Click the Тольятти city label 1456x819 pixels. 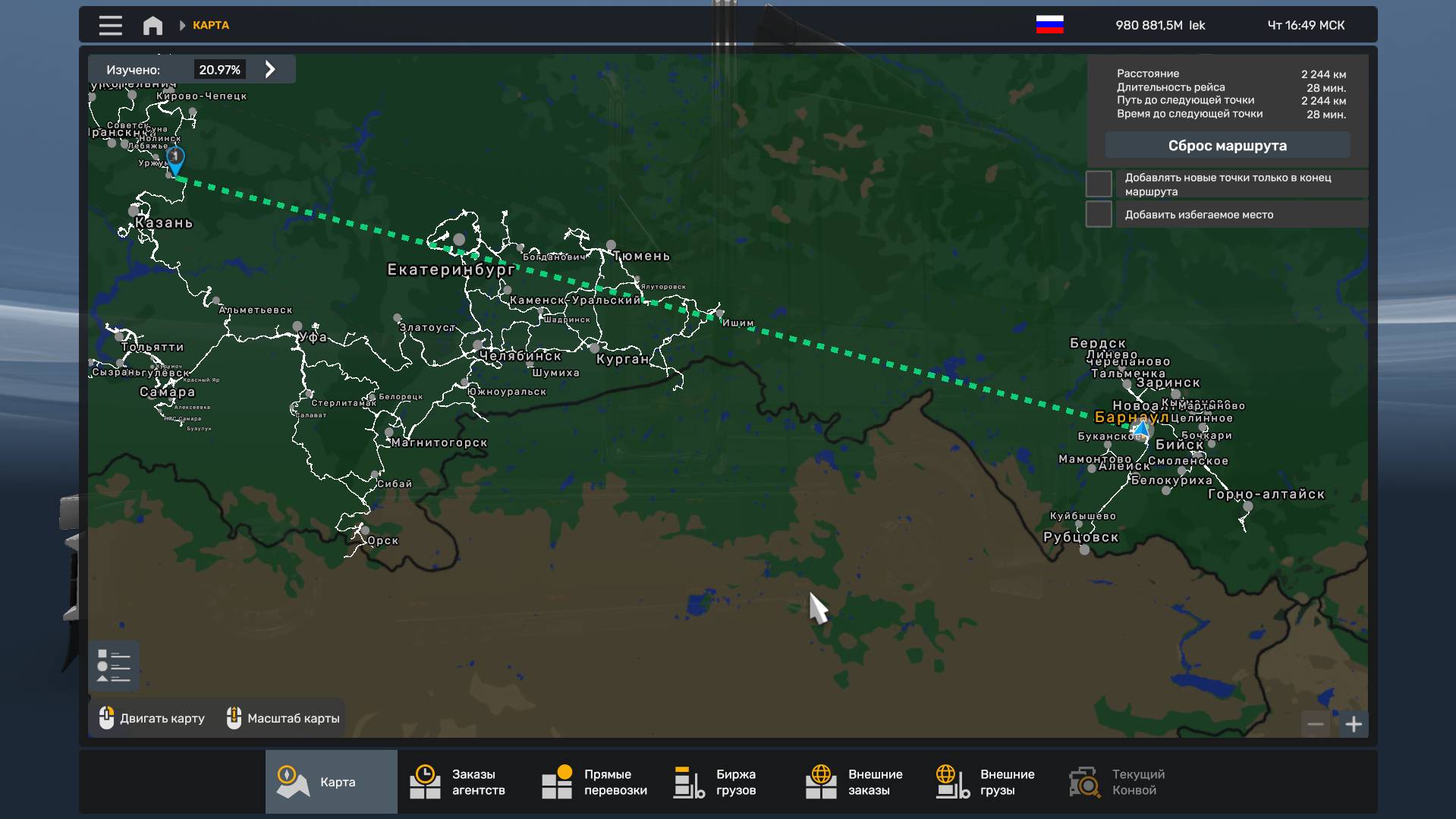pyautogui.click(x=153, y=347)
